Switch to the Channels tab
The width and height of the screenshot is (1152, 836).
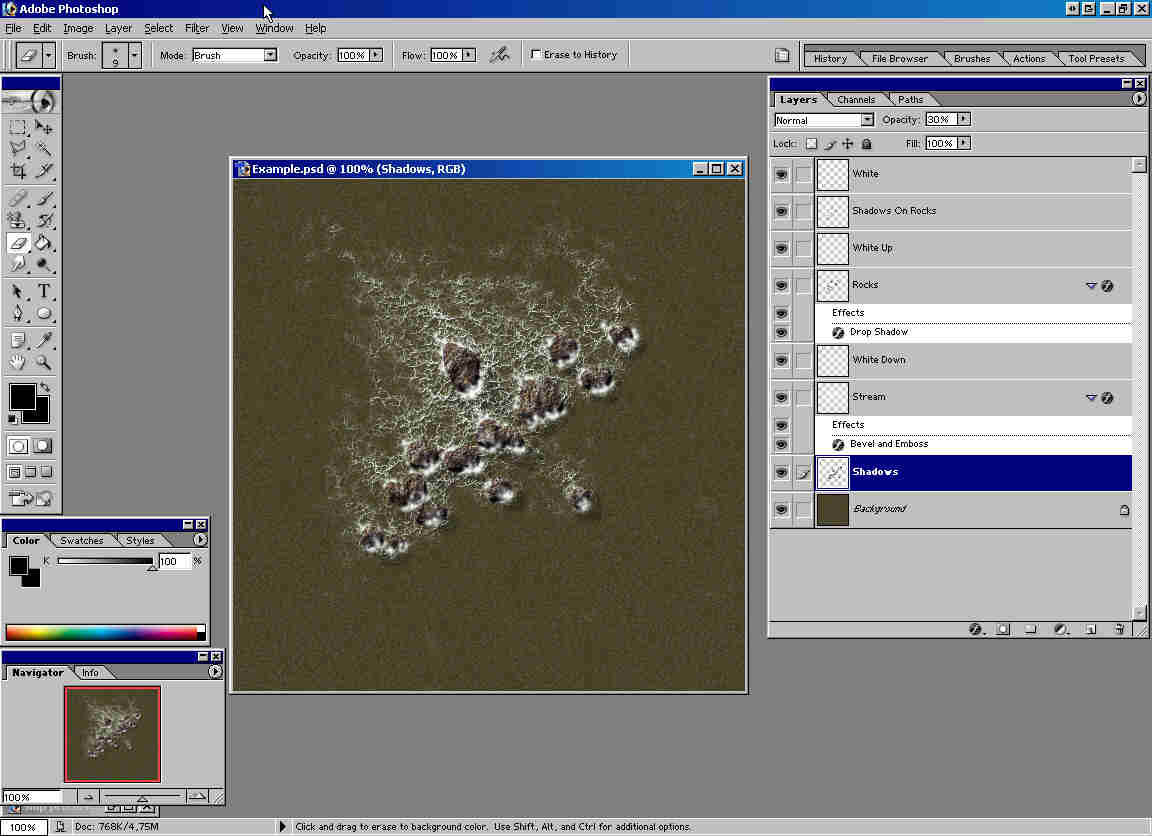(856, 100)
